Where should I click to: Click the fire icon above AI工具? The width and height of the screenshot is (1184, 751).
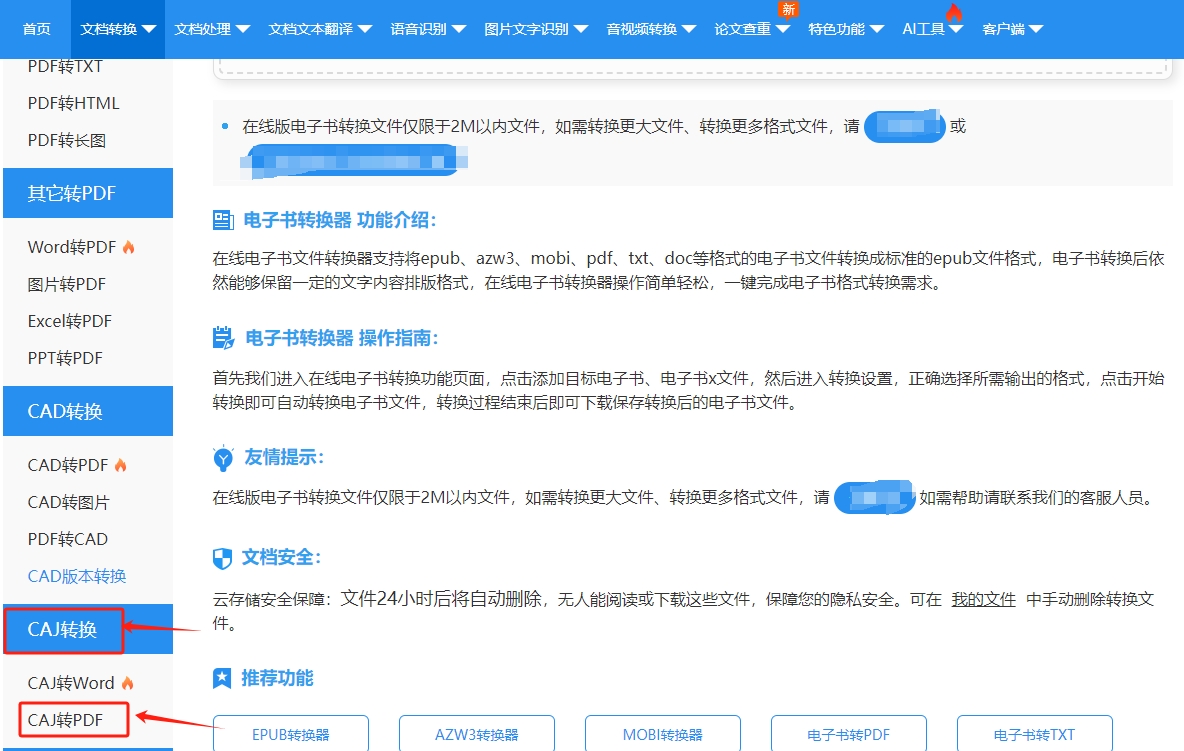[x=954, y=12]
